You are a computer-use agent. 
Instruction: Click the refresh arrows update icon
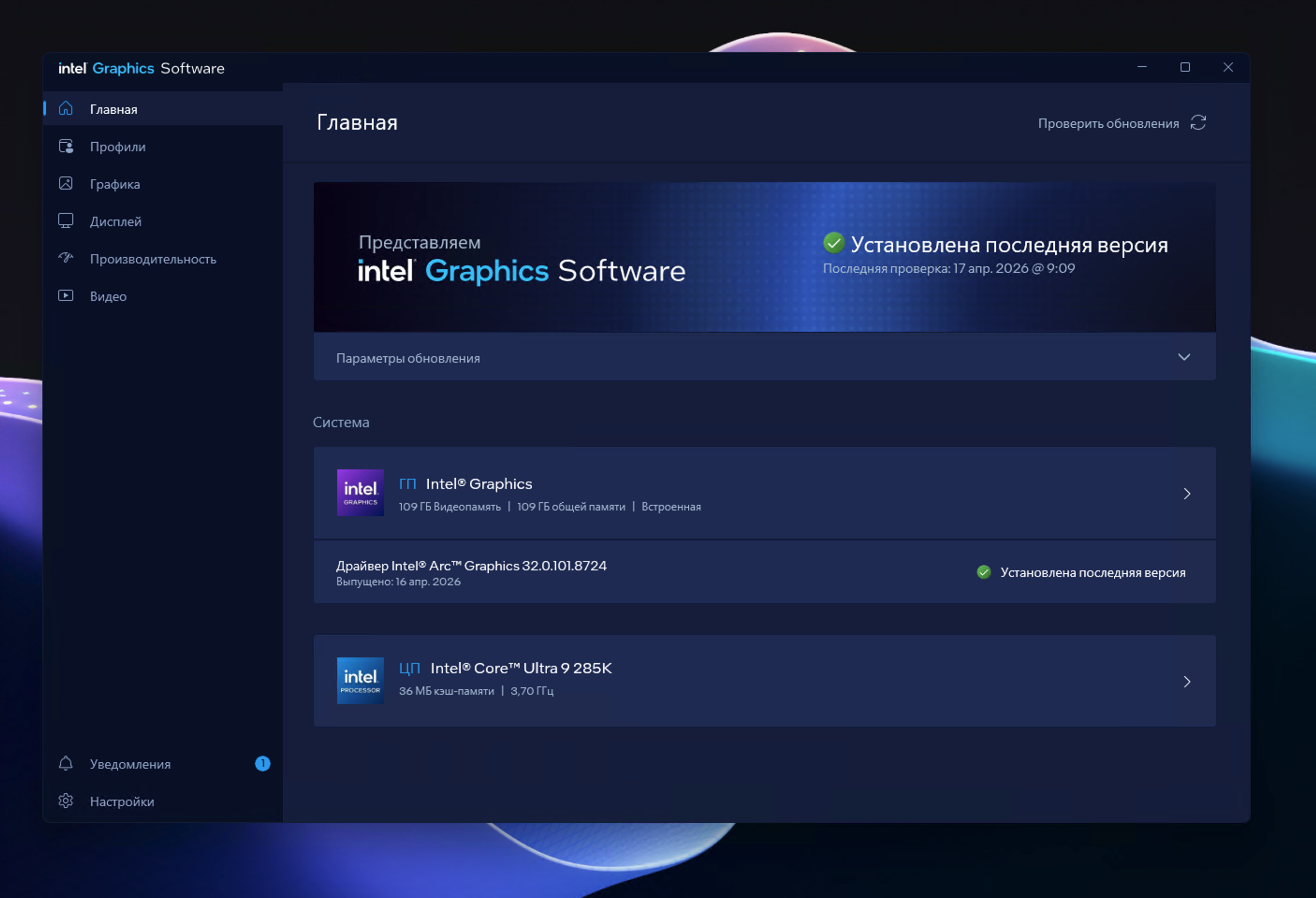point(1198,123)
